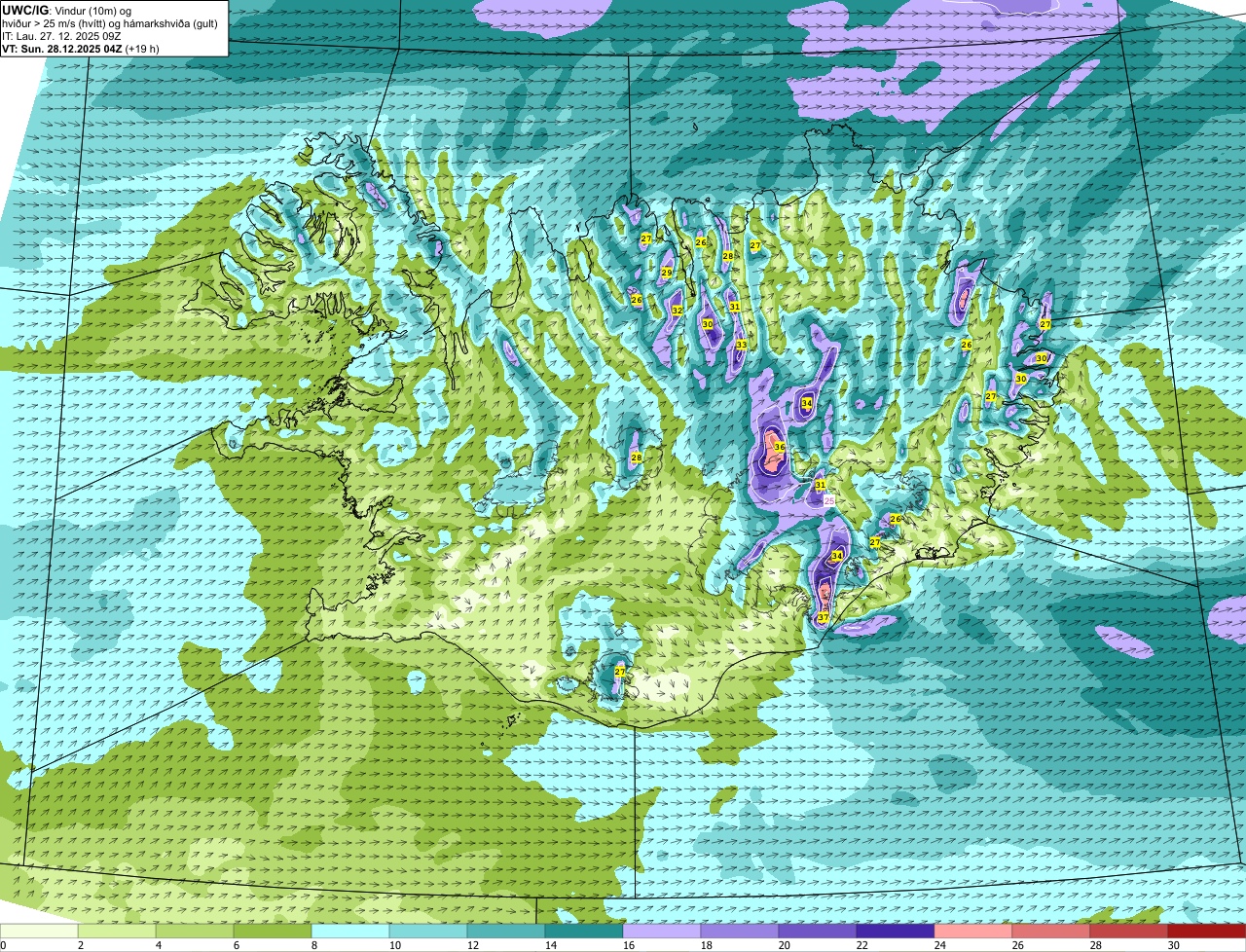Click the white "25" gust marker
The image size is (1246, 952).
click(829, 500)
